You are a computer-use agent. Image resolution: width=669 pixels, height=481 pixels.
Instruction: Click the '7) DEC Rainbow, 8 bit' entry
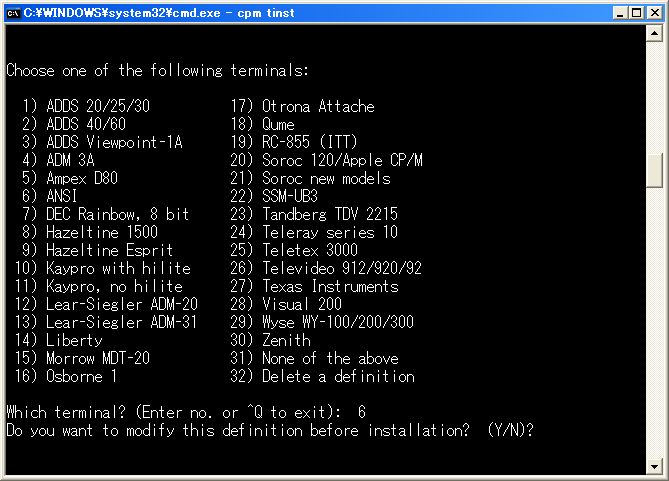[x=105, y=214]
